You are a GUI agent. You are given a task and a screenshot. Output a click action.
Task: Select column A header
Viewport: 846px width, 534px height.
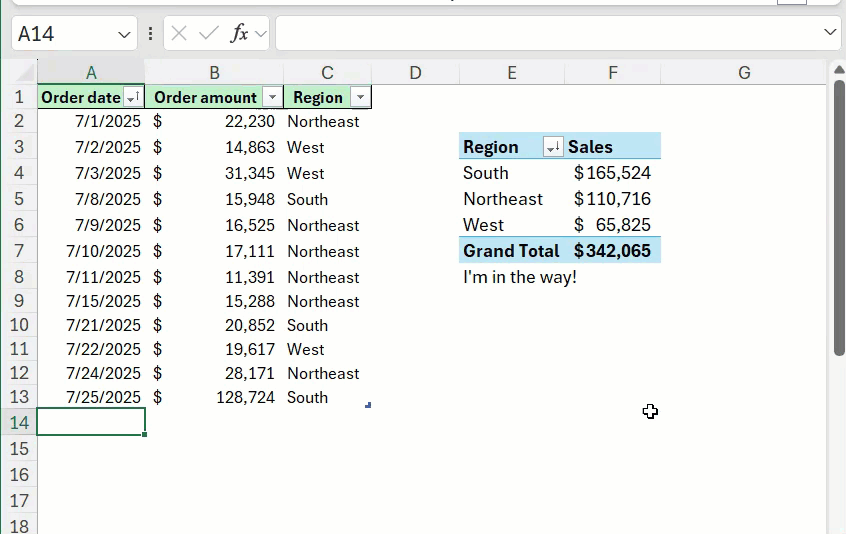91,72
